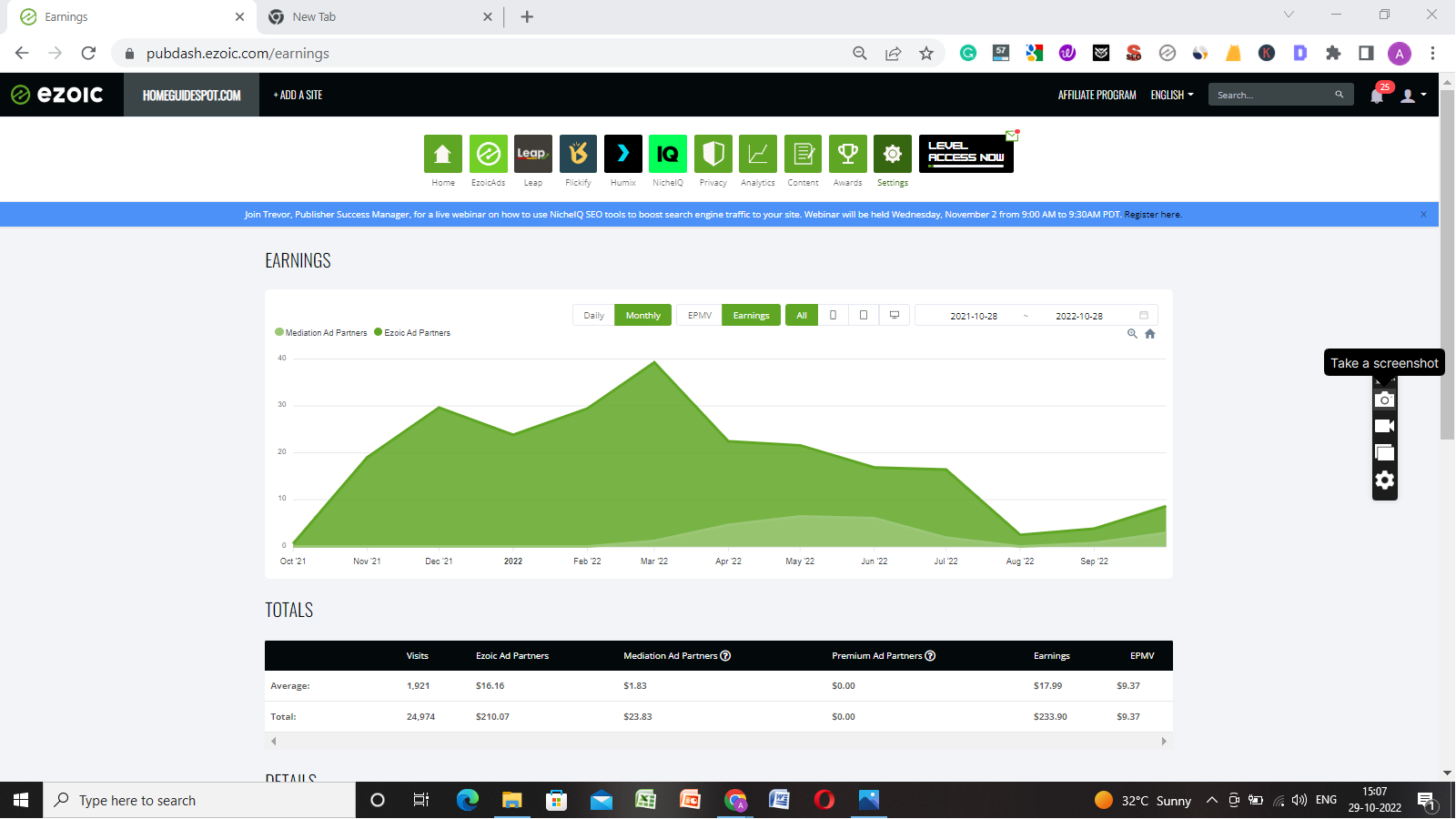Click Mediation Ad Partners help icon
This screenshot has width=1456, height=819.
point(725,655)
